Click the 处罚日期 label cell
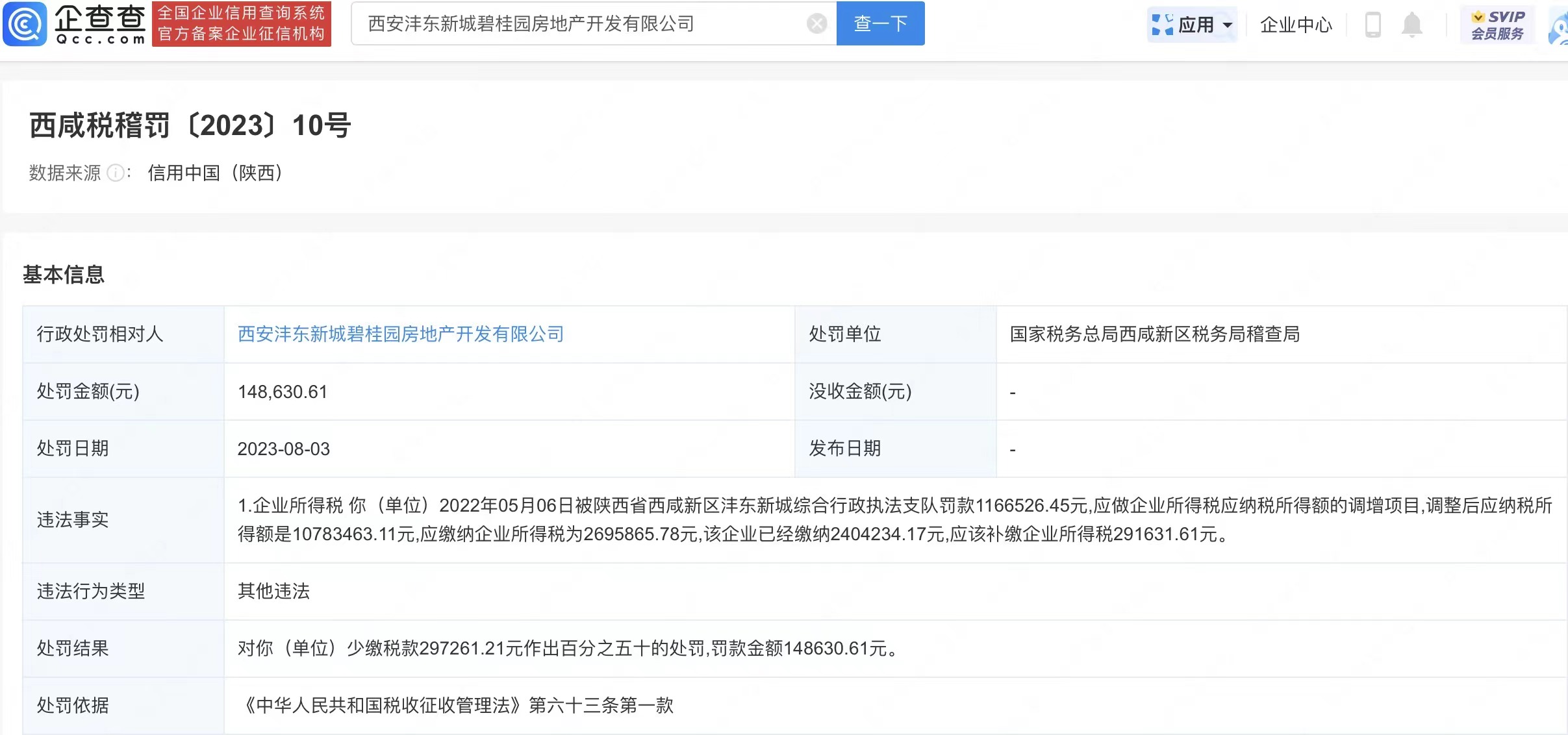The height and width of the screenshot is (735, 1568). pyautogui.click(x=124, y=449)
